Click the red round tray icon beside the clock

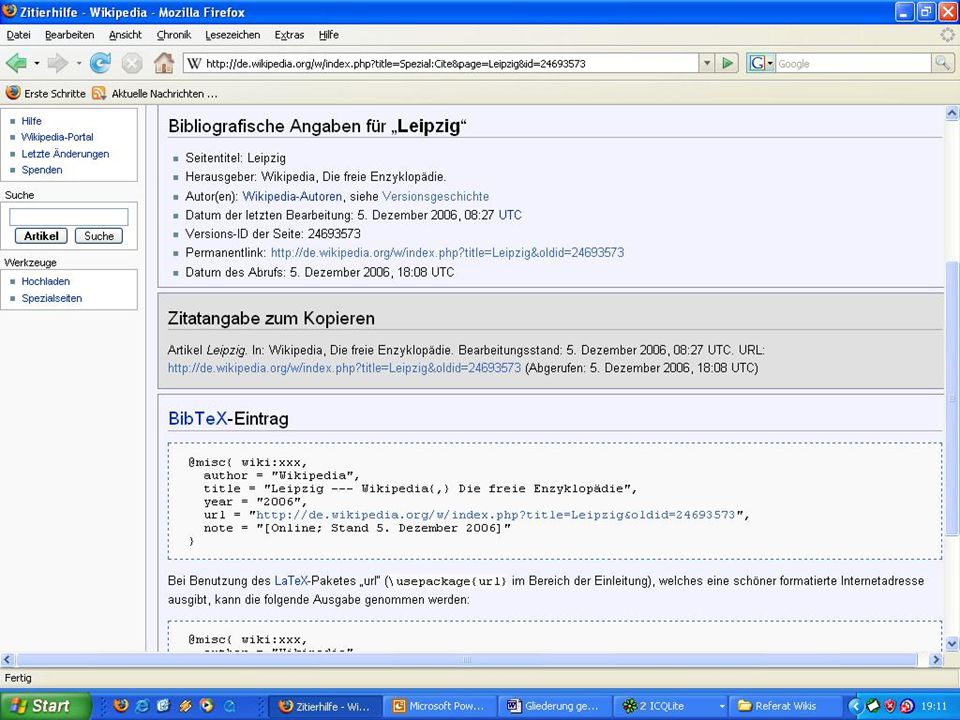(907, 706)
